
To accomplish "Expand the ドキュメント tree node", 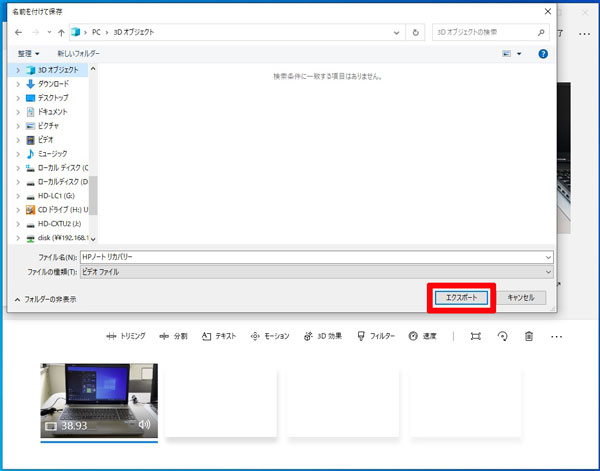I will click(18, 112).
